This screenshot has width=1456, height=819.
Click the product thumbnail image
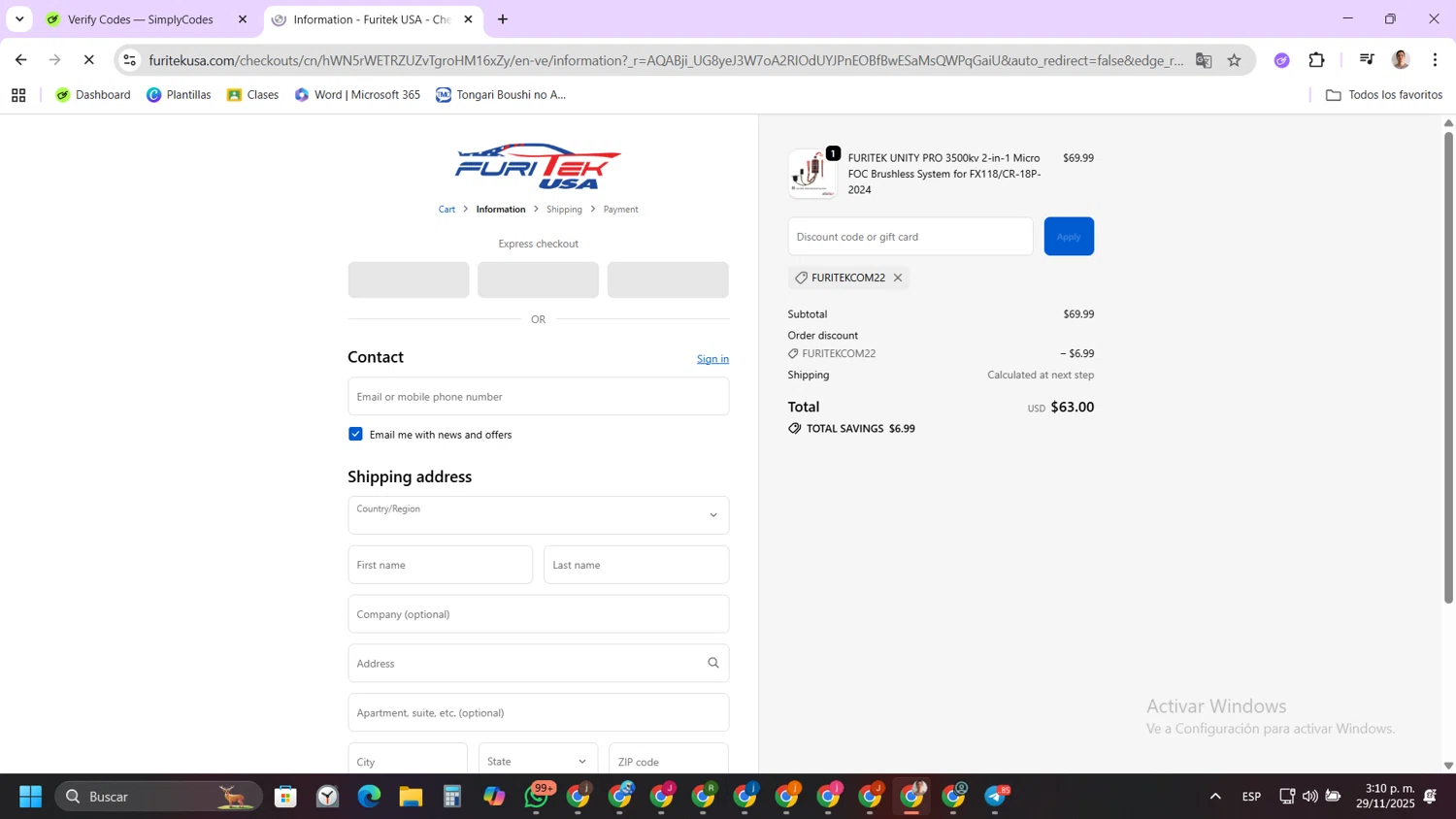pyautogui.click(x=811, y=174)
